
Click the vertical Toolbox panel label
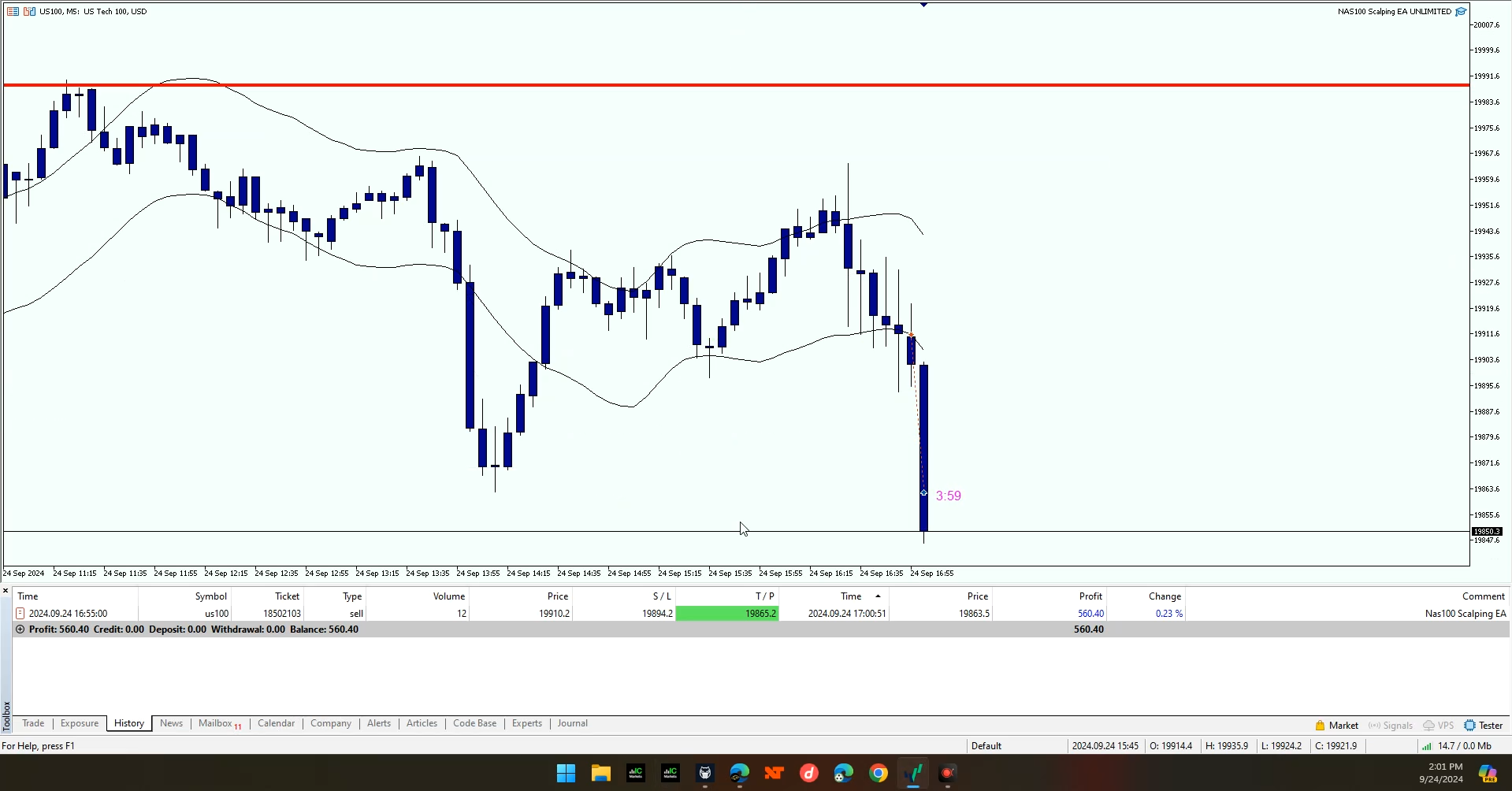pyautogui.click(x=6, y=715)
